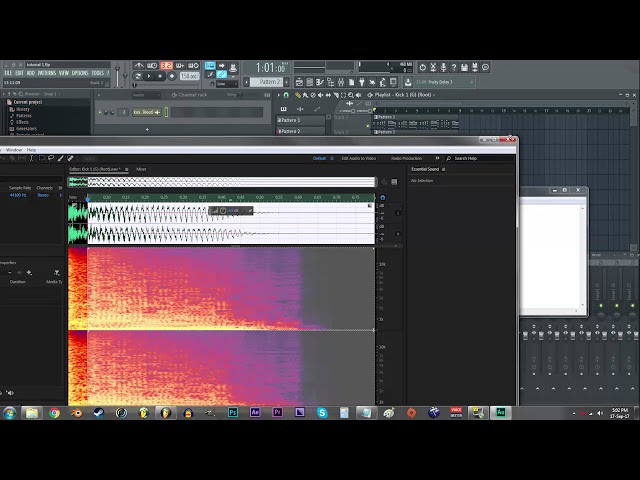Open Google Chrome from the Windows taskbar
The image size is (640, 480).
(x=54, y=413)
